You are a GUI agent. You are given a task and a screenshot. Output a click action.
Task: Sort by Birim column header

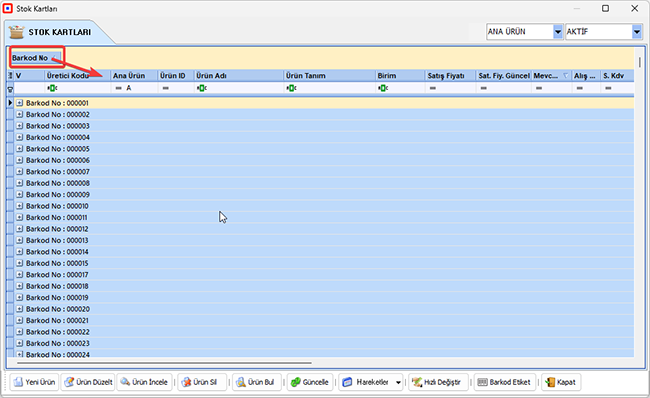coord(400,75)
